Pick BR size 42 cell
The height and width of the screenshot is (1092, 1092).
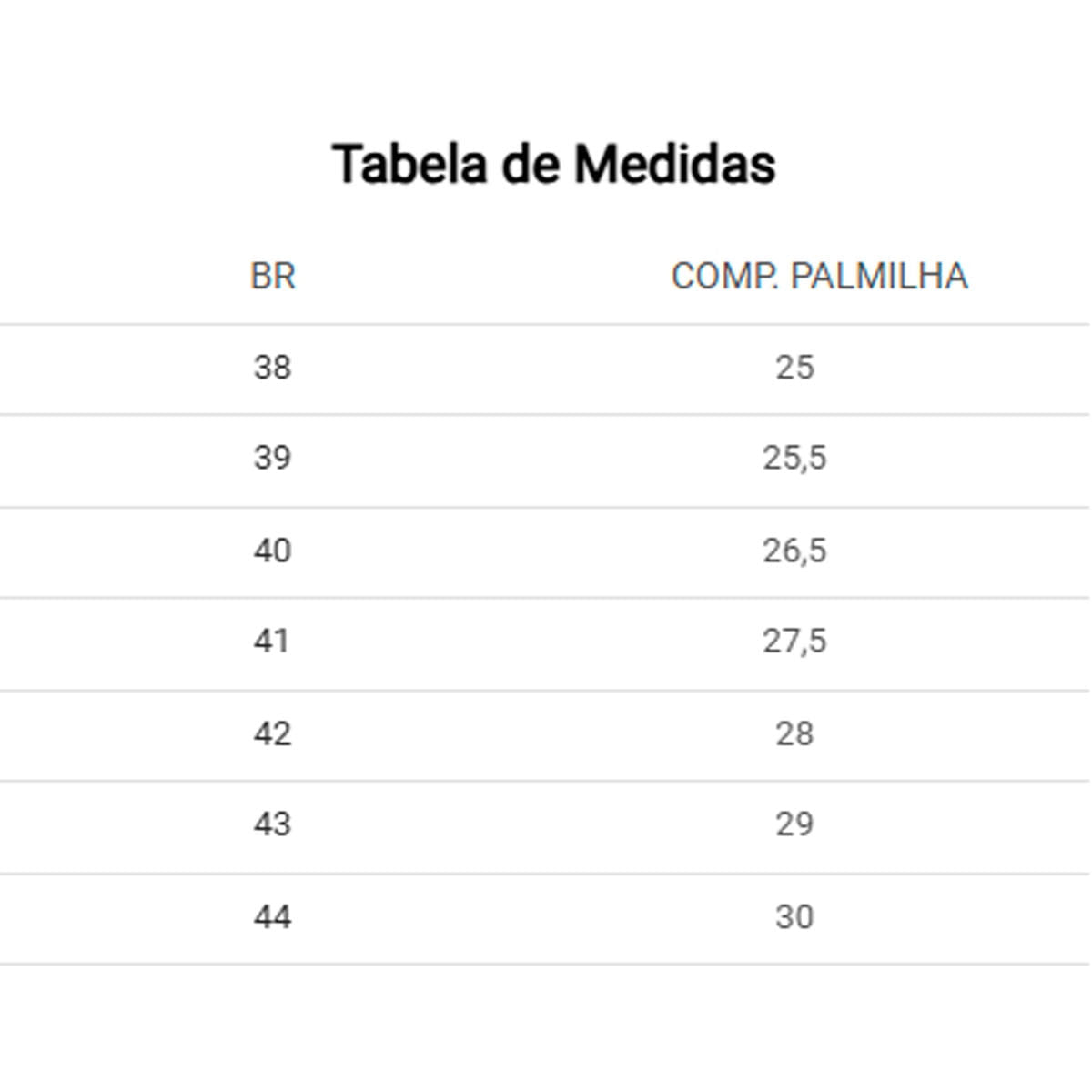coord(272,733)
